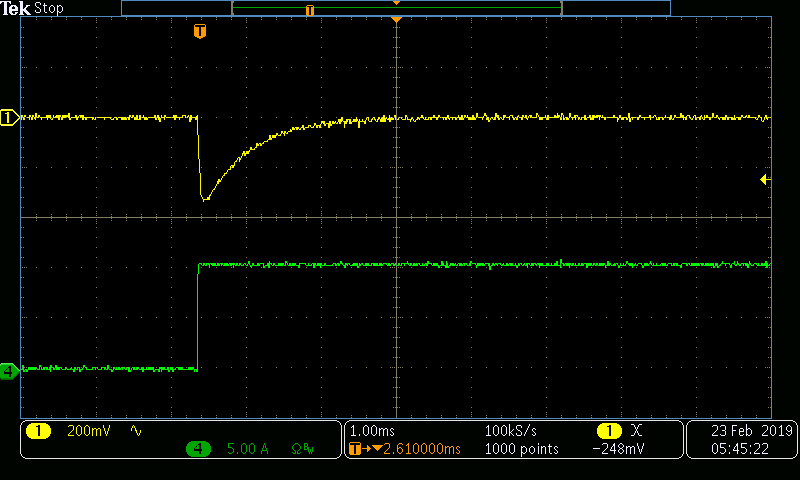
Task: Click the channel 1 bandwidth limit symbol
Action: point(136,431)
